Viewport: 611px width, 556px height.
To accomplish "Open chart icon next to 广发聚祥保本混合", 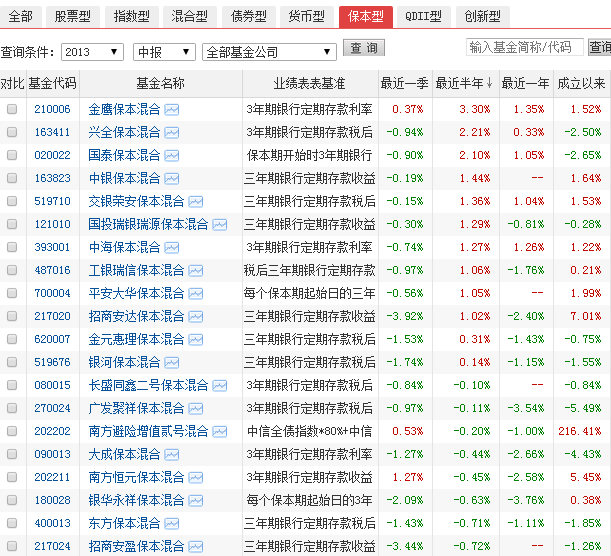I will (196, 409).
